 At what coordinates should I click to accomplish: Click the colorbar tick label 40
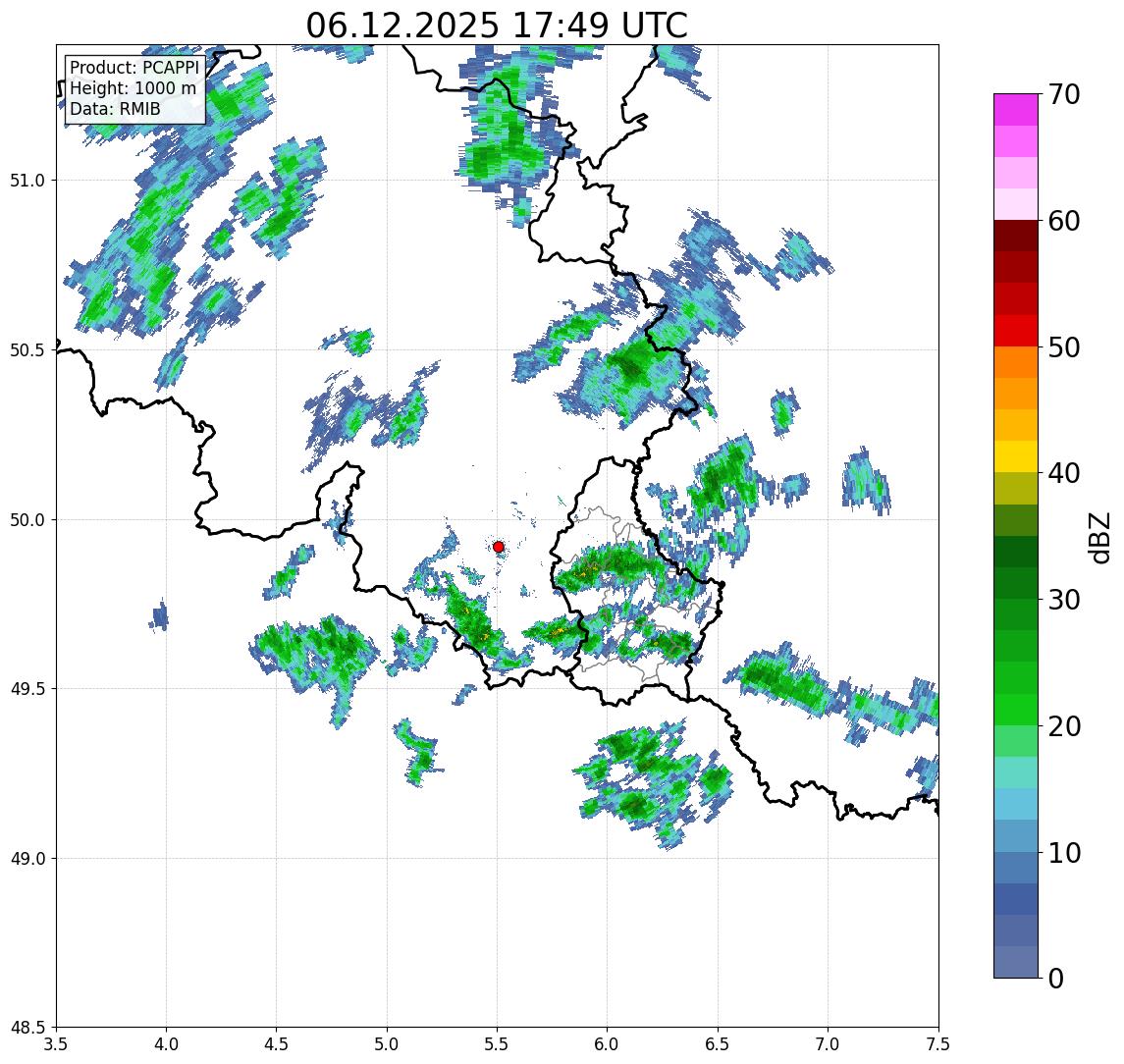(1063, 473)
